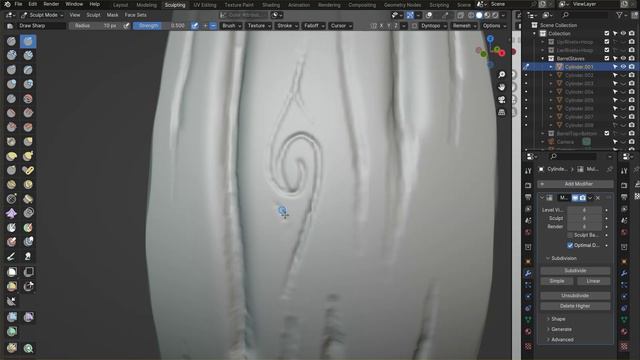Switch to the Modeling workspace tab
The height and width of the screenshot is (360, 640).
pos(146,5)
